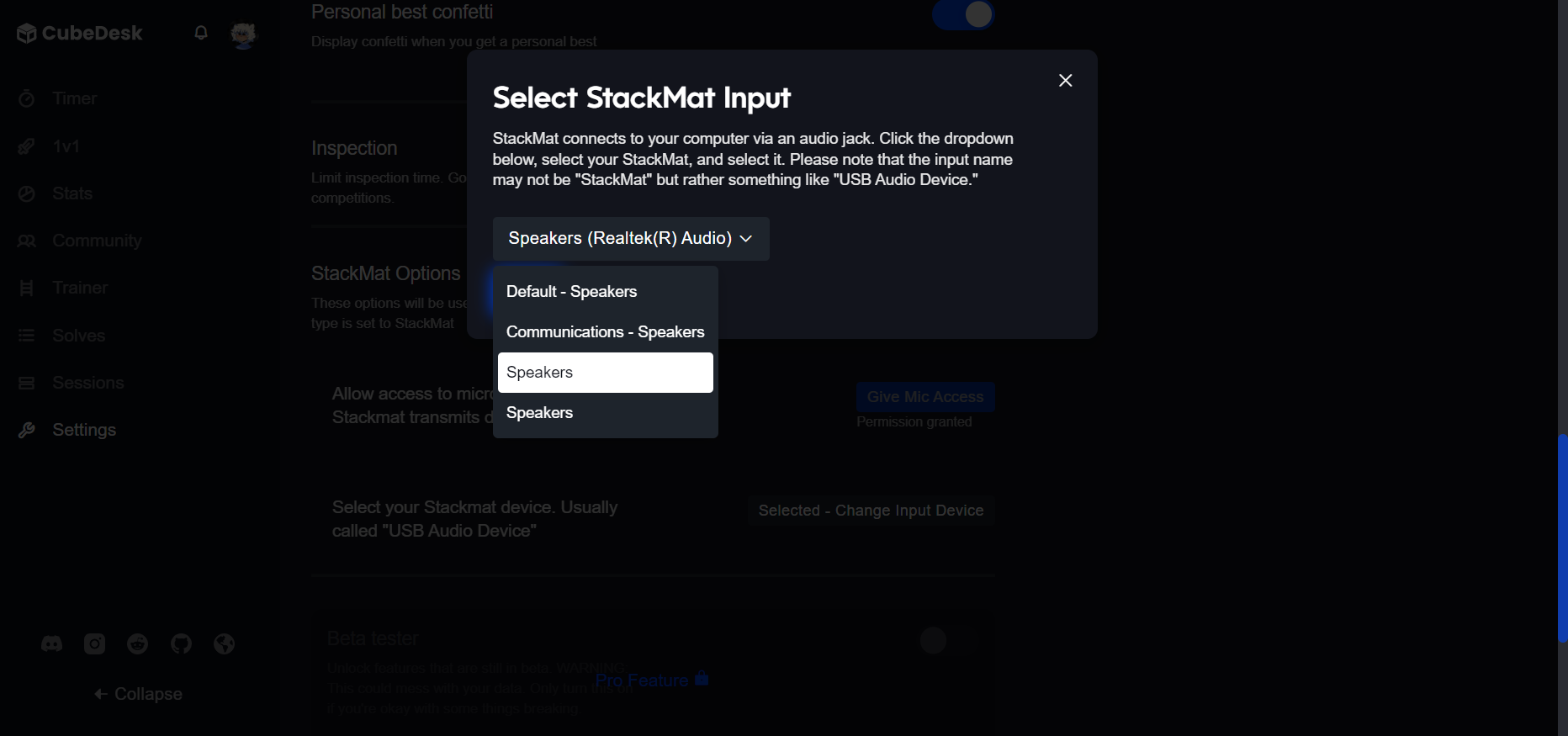Toggle the Personal best confetti switch
Image resolution: width=1568 pixels, height=736 pixels.
coord(963,14)
